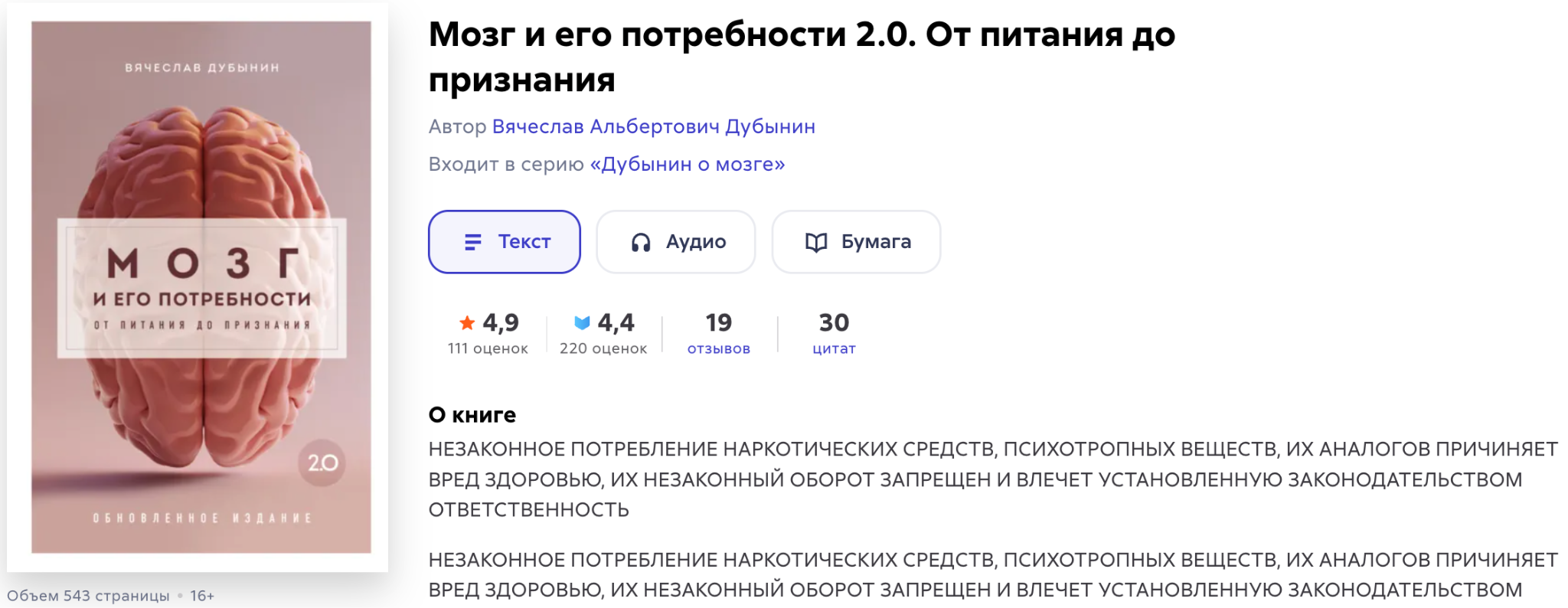Click the orange star rating icon
The height and width of the screenshot is (608, 1568).
(x=467, y=322)
